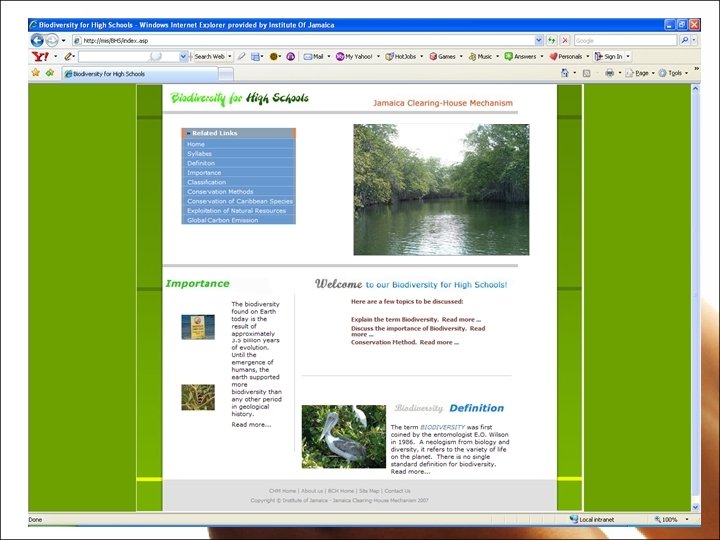The image size is (720, 540).
Task: Click the blue window icon on the Yahoo toolbar
Action: click(x=255, y=56)
